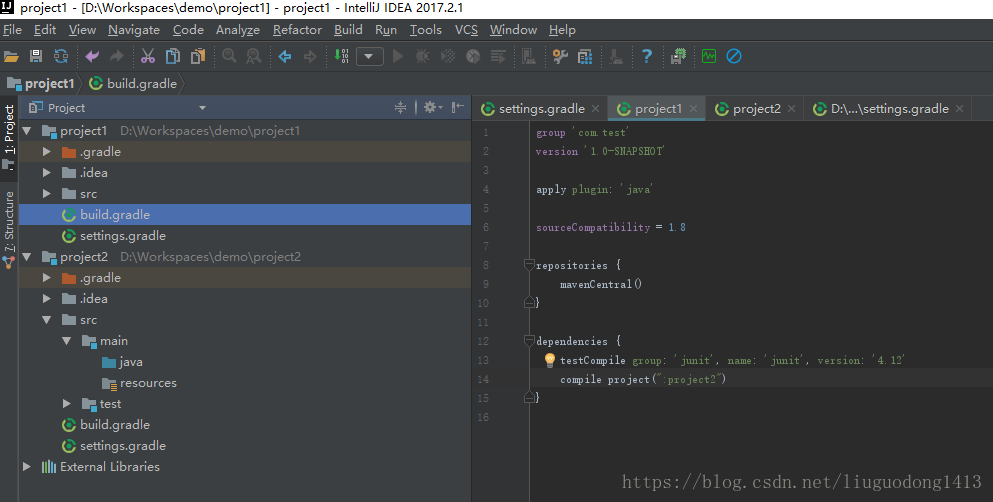
Task: Click the Synchronize toolbar icon
Action: 61,56
